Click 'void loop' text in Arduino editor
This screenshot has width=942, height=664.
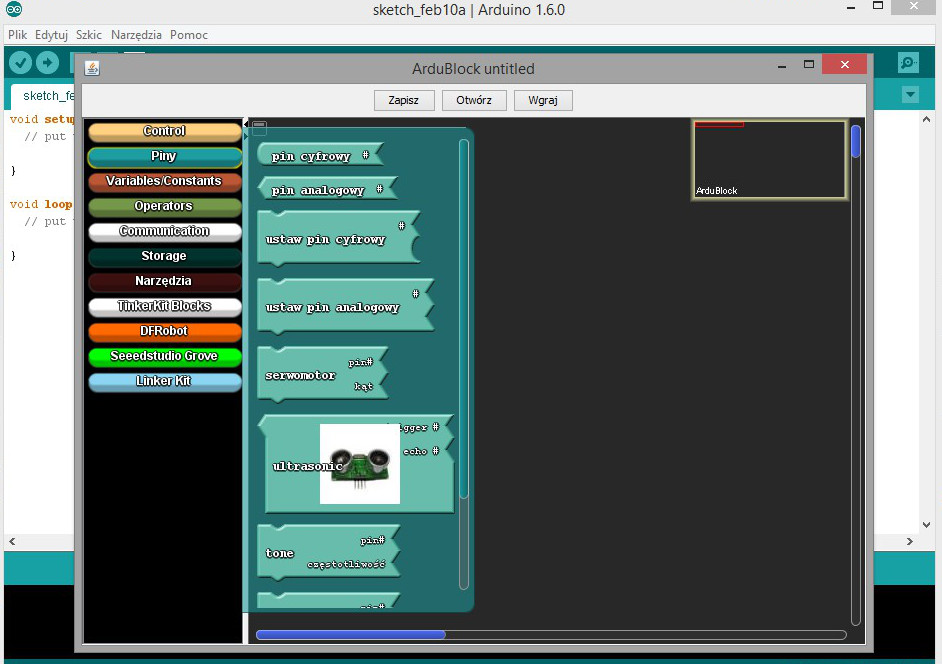point(41,204)
